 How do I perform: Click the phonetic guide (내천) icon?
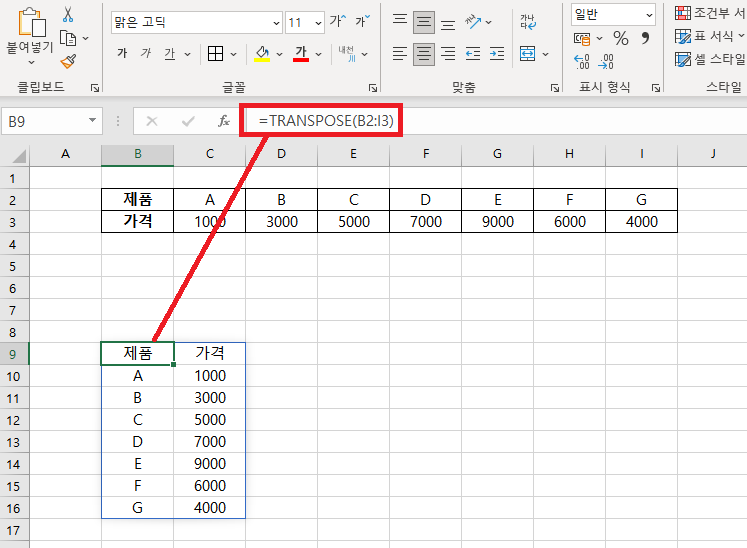point(347,54)
